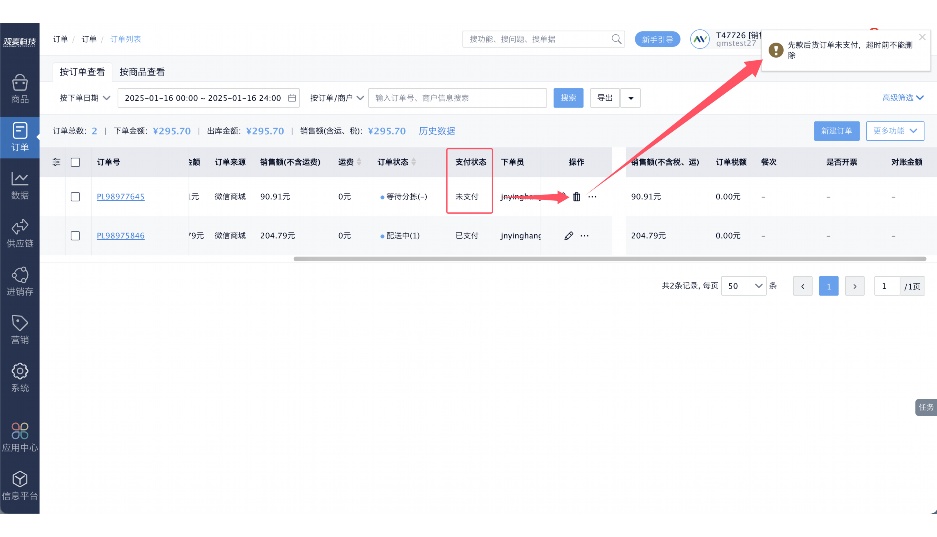Image resolution: width=937 pixels, height=537 pixels.
Task: Click the 等待分拣 order status cell
Action: point(404,197)
